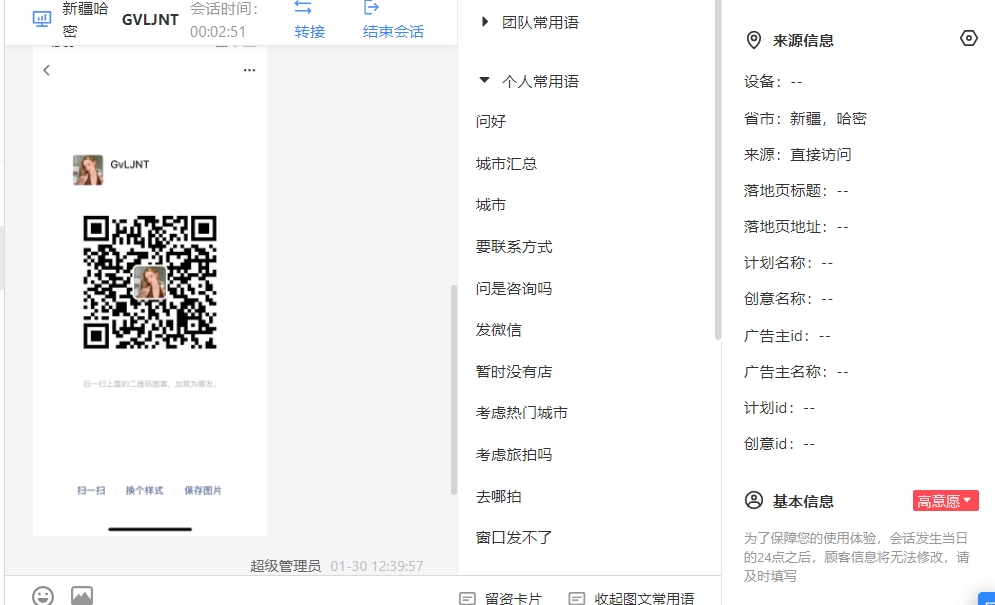Click the 落地页地址 info row
The height and width of the screenshot is (605, 995).
tap(796, 227)
